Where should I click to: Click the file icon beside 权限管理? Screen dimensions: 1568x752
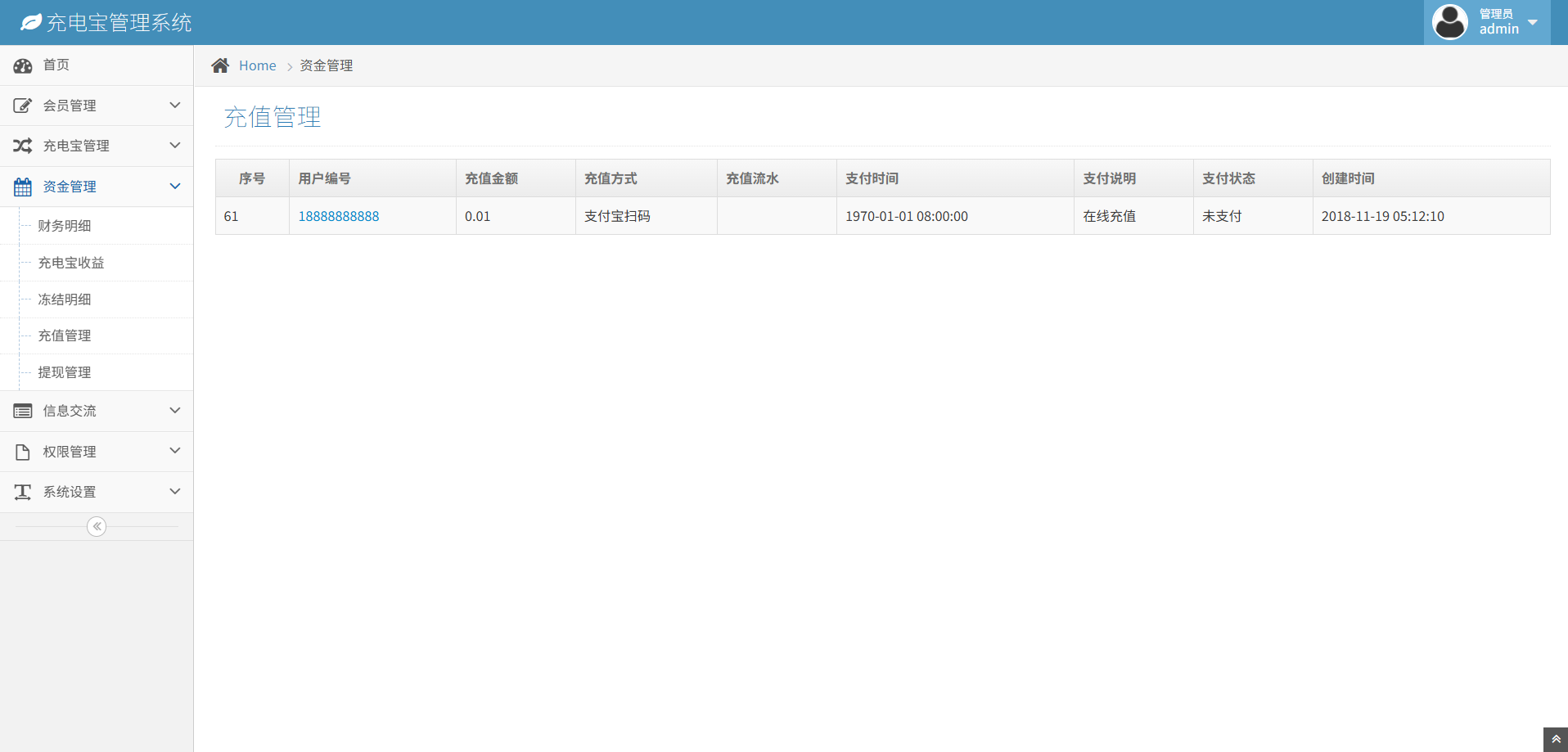tap(23, 452)
